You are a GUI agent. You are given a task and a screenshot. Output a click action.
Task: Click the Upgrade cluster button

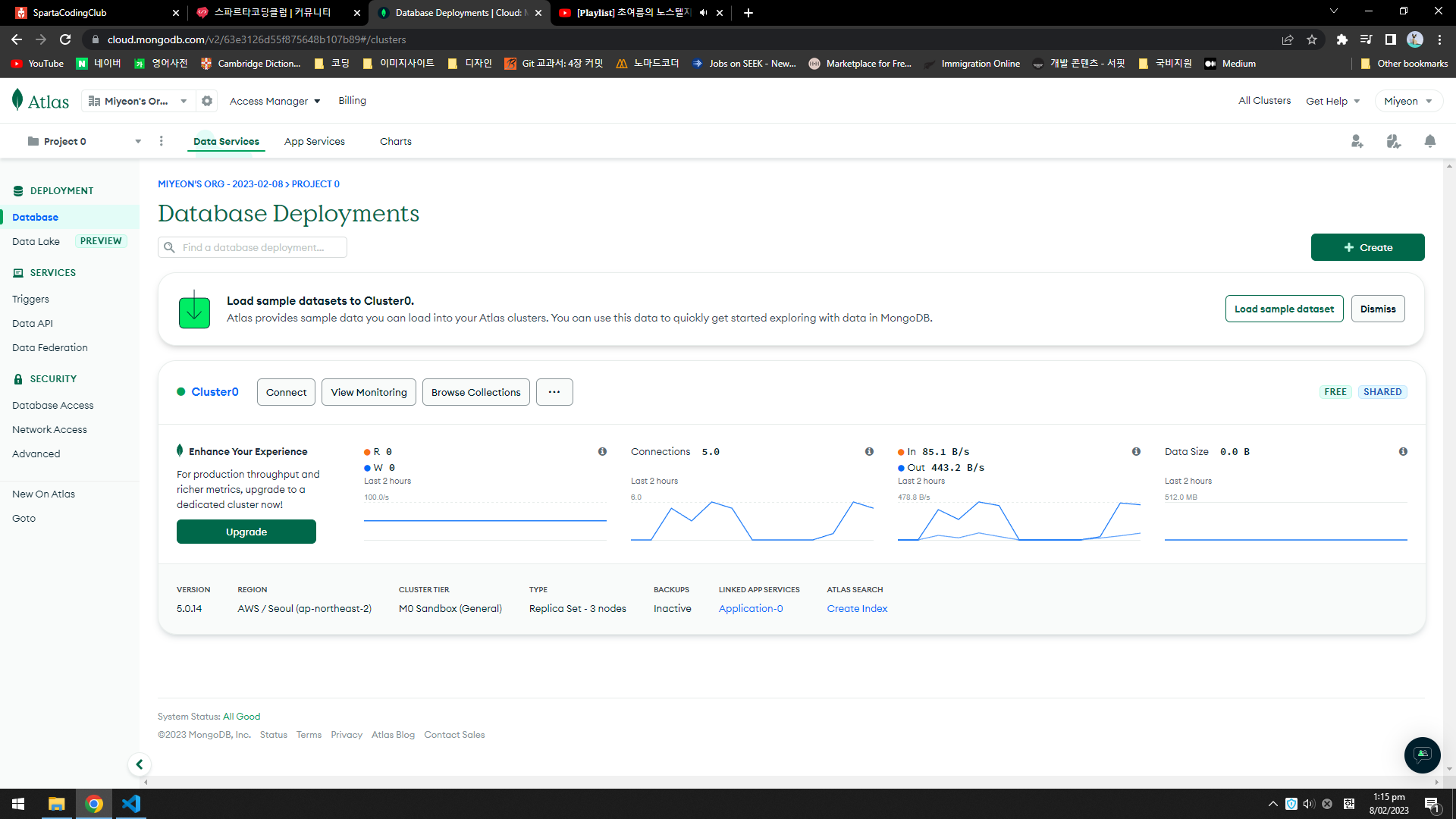pyautogui.click(x=246, y=532)
